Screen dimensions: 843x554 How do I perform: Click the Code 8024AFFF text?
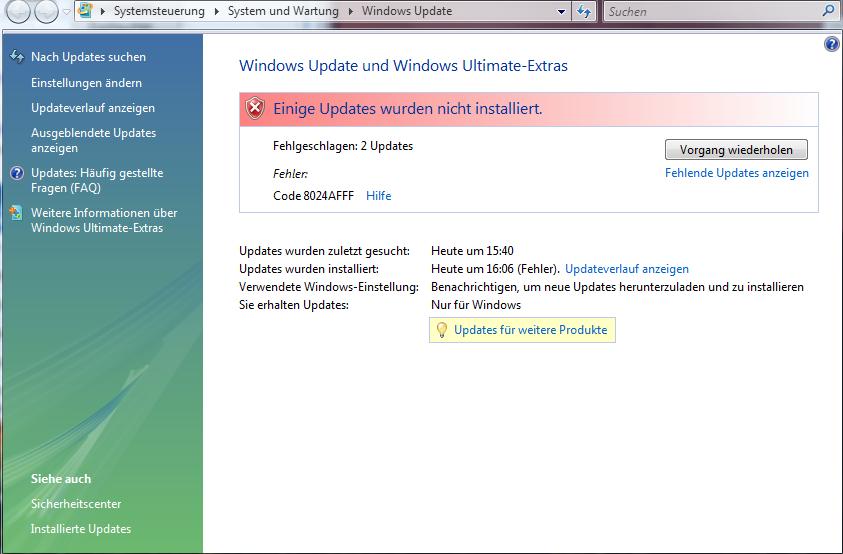313,196
